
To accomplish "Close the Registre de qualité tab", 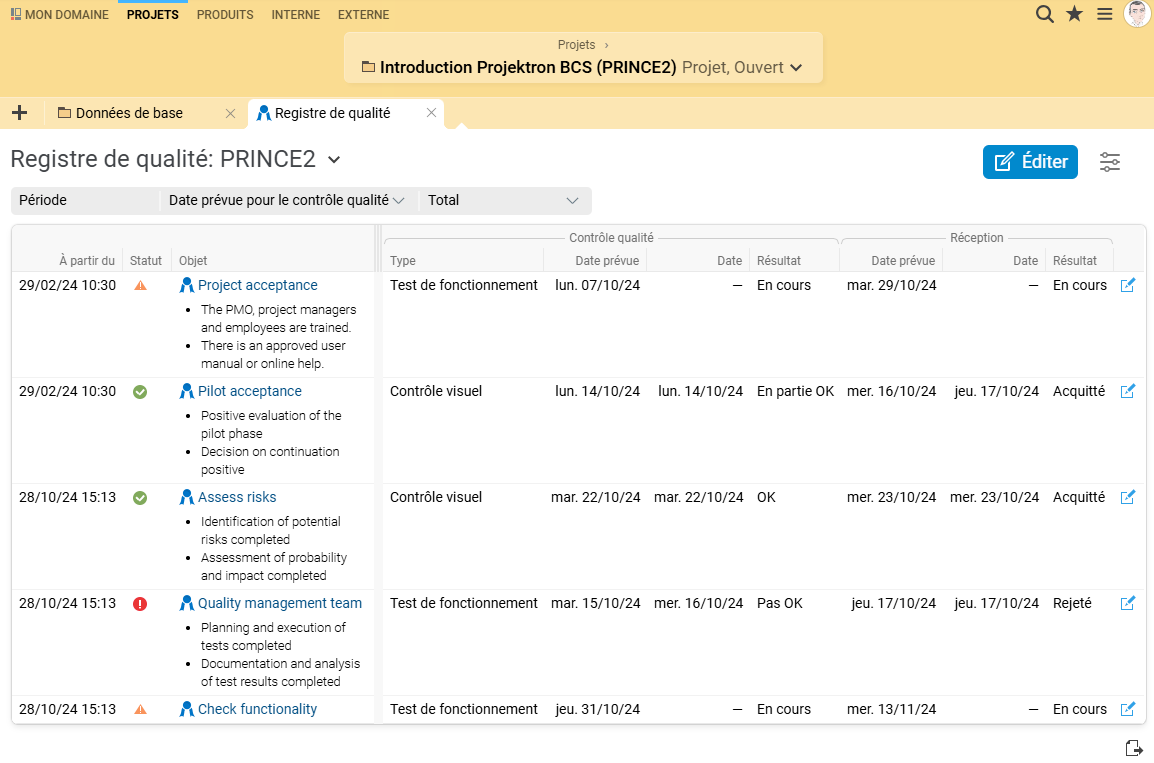I will pyautogui.click(x=431, y=113).
